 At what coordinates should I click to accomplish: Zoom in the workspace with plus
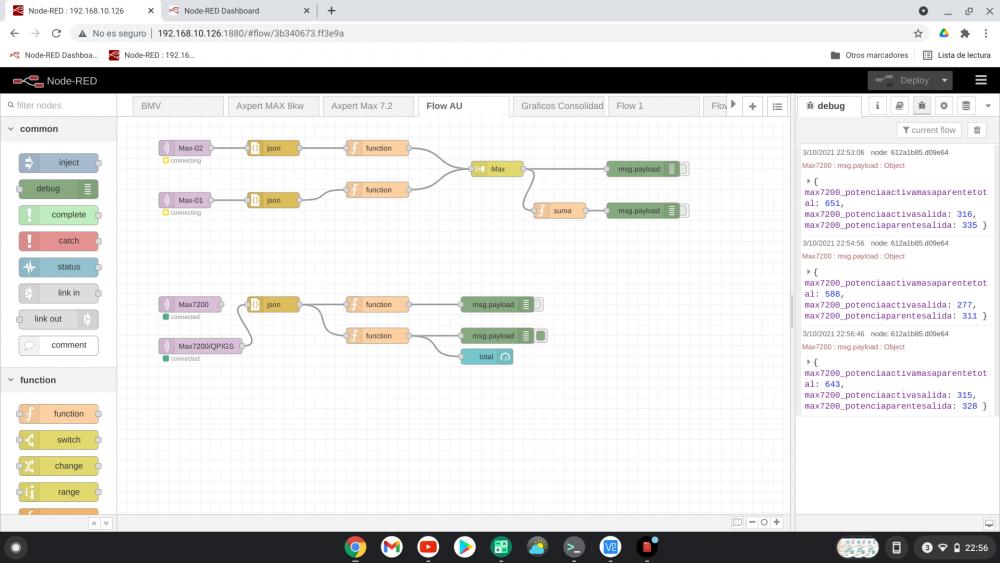[x=777, y=522]
